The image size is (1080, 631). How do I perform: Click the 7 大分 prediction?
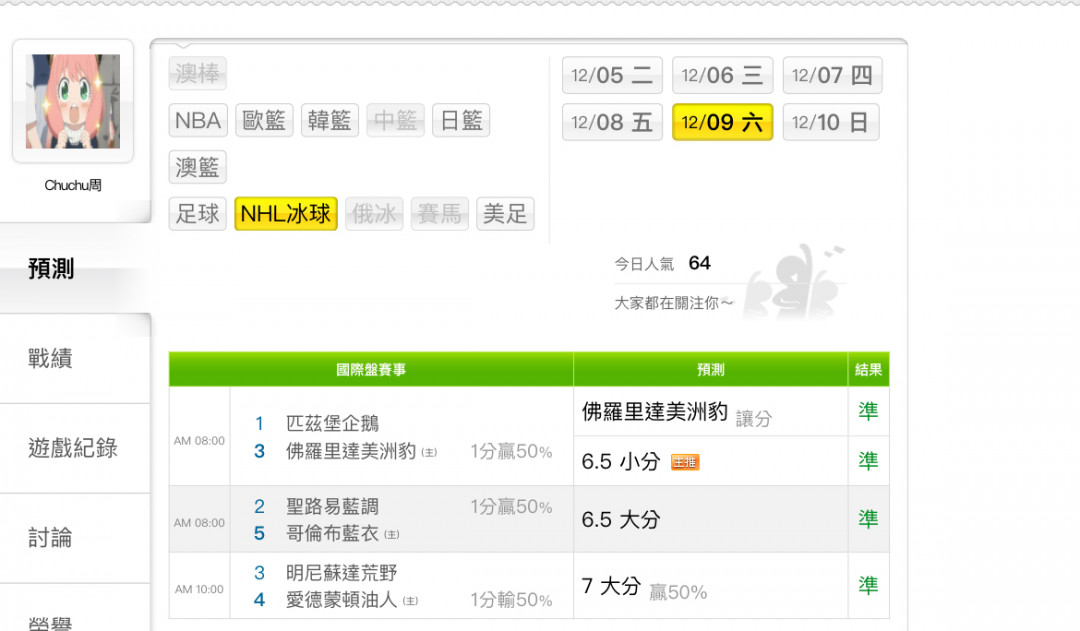click(611, 586)
